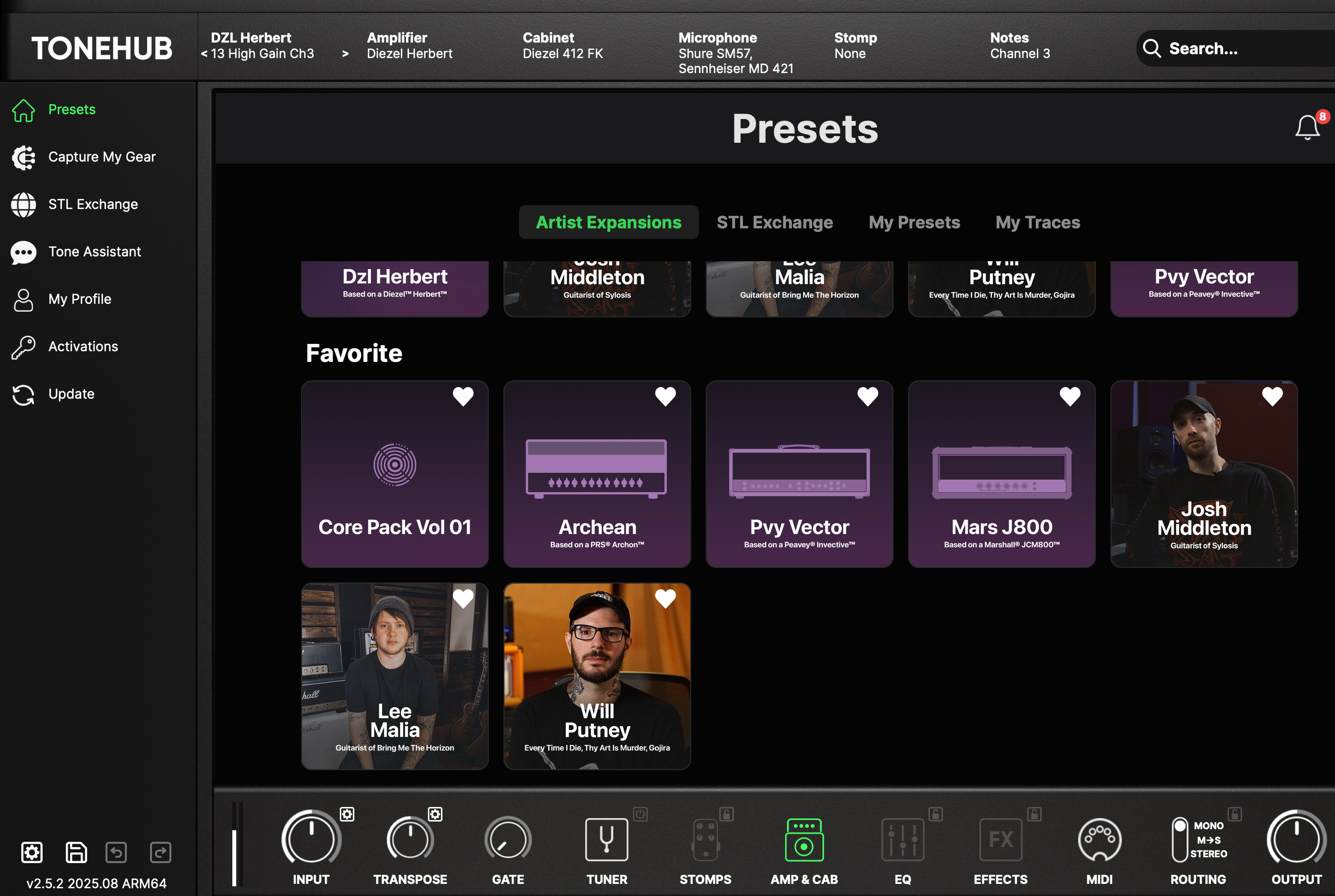Image resolution: width=1335 pixels, height=896 pixels.
Task: Switch to the STL Exchange tab
Action: [x=774, y=222]
